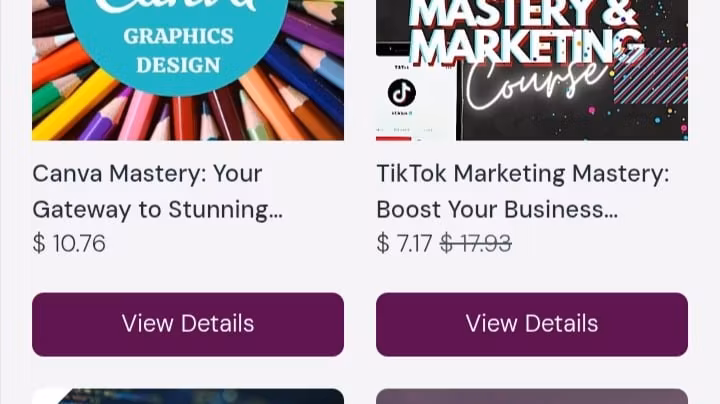Click the discounted $ 7.17 price
720x404 pixels.
pyautogui.click(x=404, y=243)
